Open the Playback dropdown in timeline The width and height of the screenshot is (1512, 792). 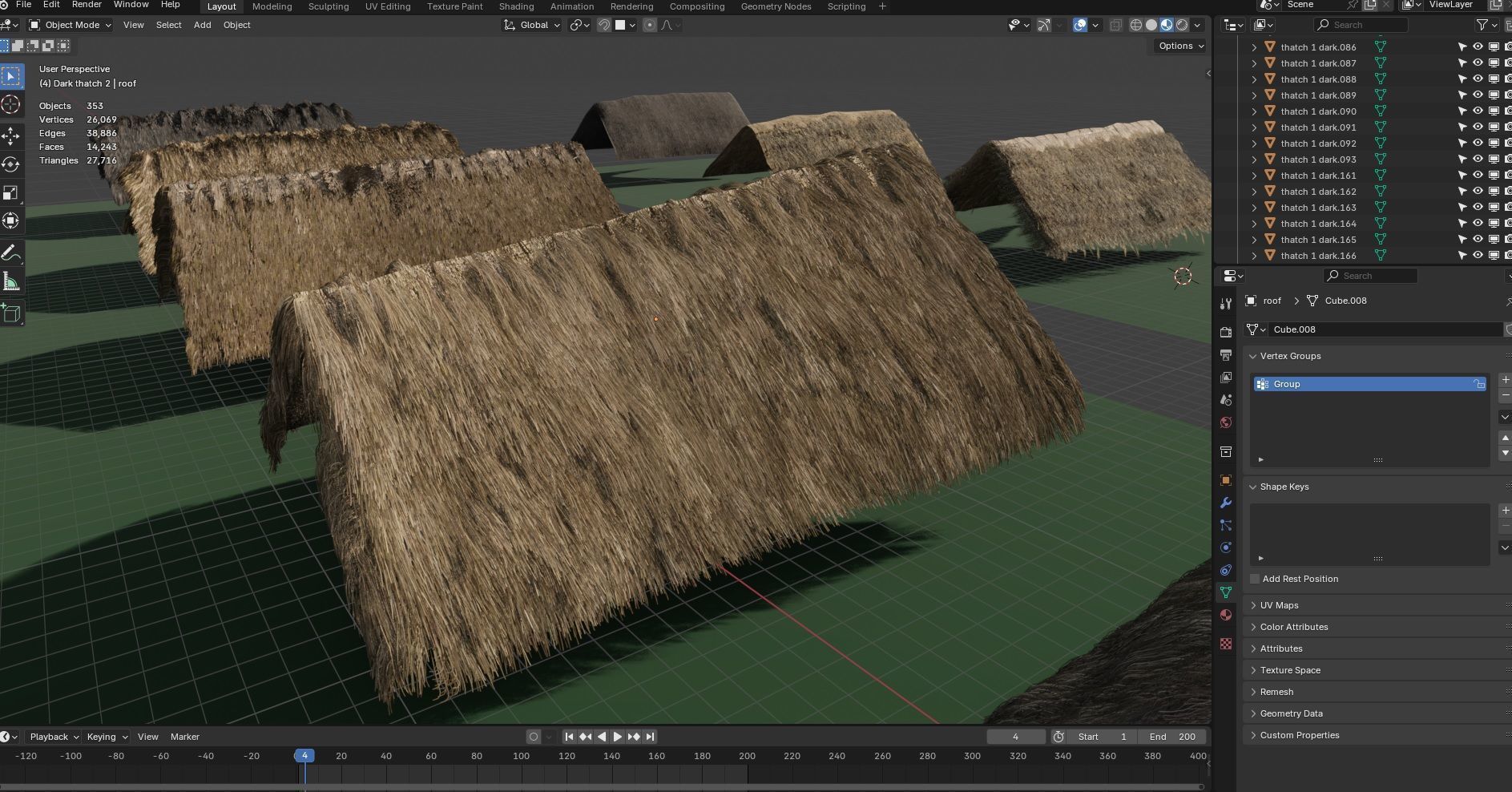54,737
